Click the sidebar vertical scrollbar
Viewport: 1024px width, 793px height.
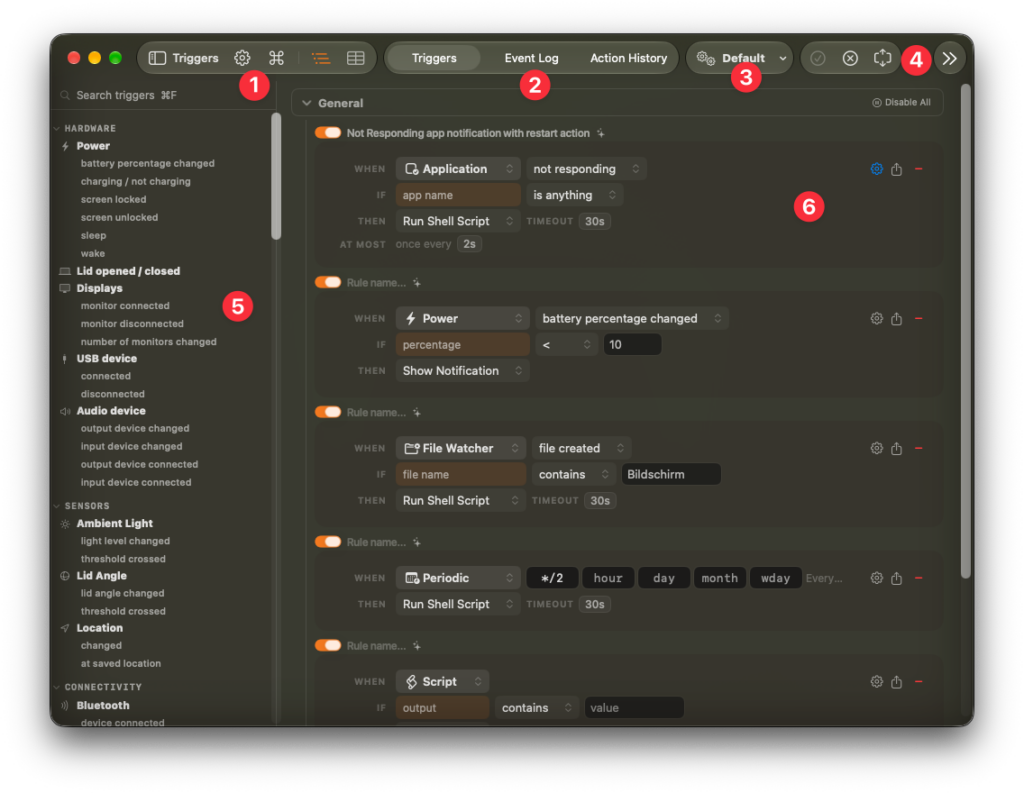coord(276,176)
